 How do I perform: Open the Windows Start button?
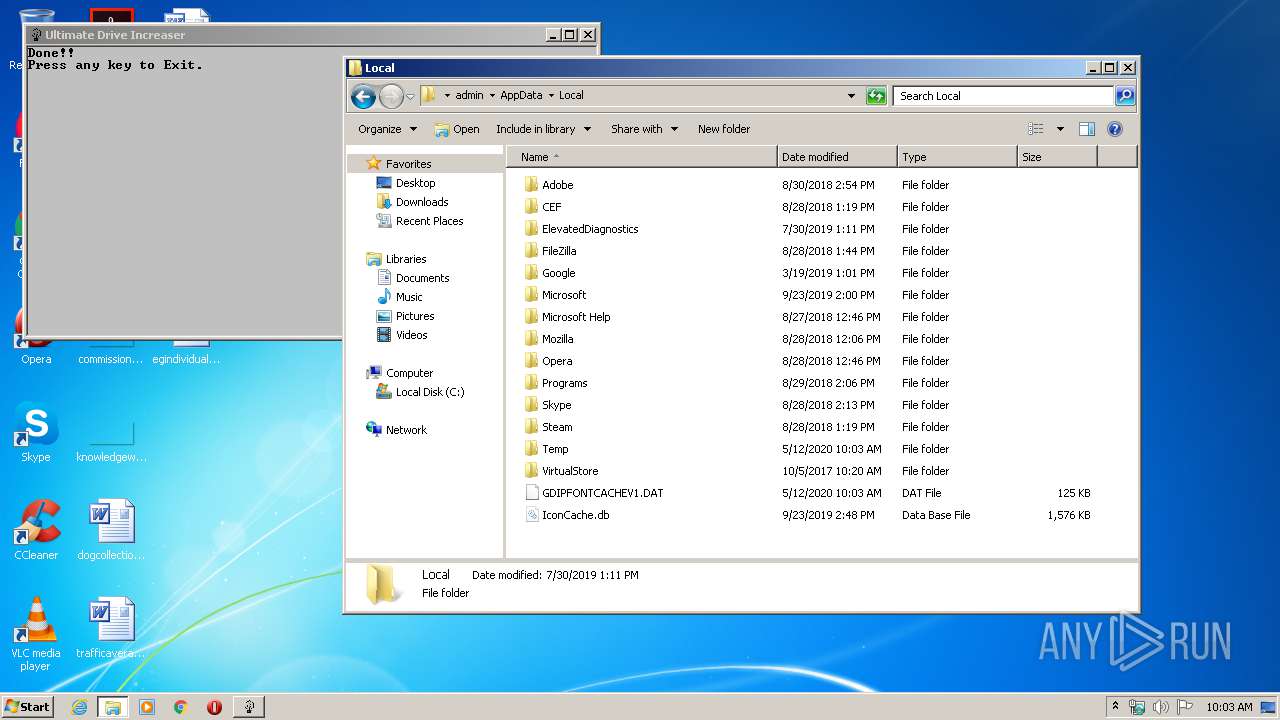28,706
